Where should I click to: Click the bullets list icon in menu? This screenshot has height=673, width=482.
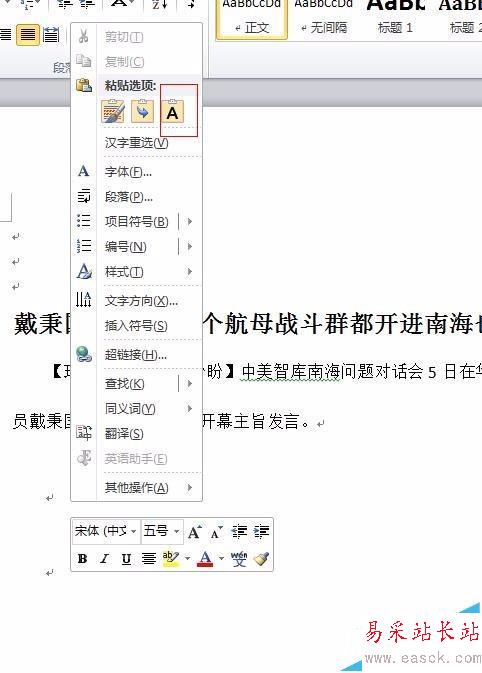pyautogui.click(x=84, y=221)
